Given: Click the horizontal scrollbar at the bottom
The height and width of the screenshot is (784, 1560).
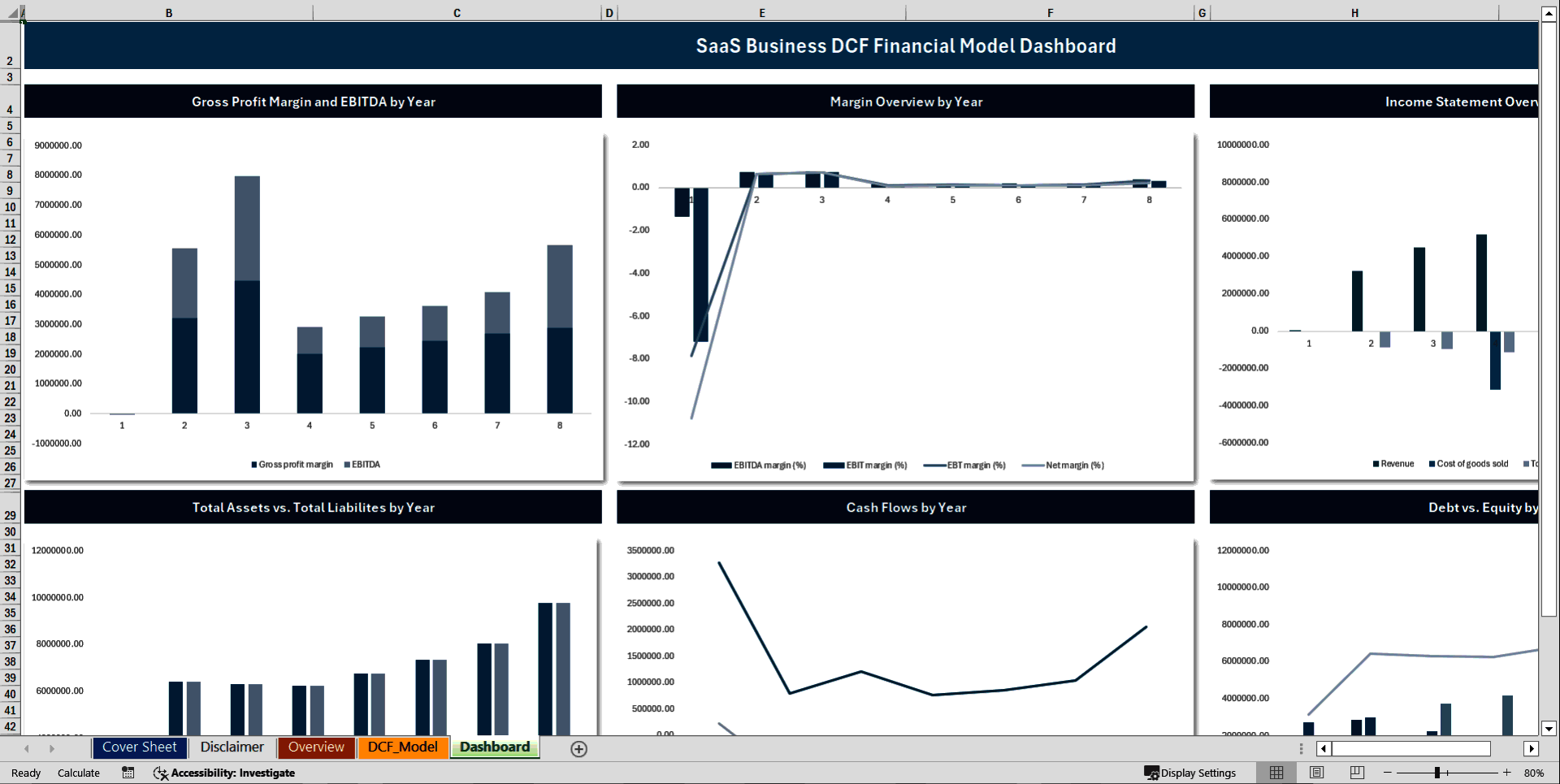Looking at the screenshot, I should pos(1411,748).
